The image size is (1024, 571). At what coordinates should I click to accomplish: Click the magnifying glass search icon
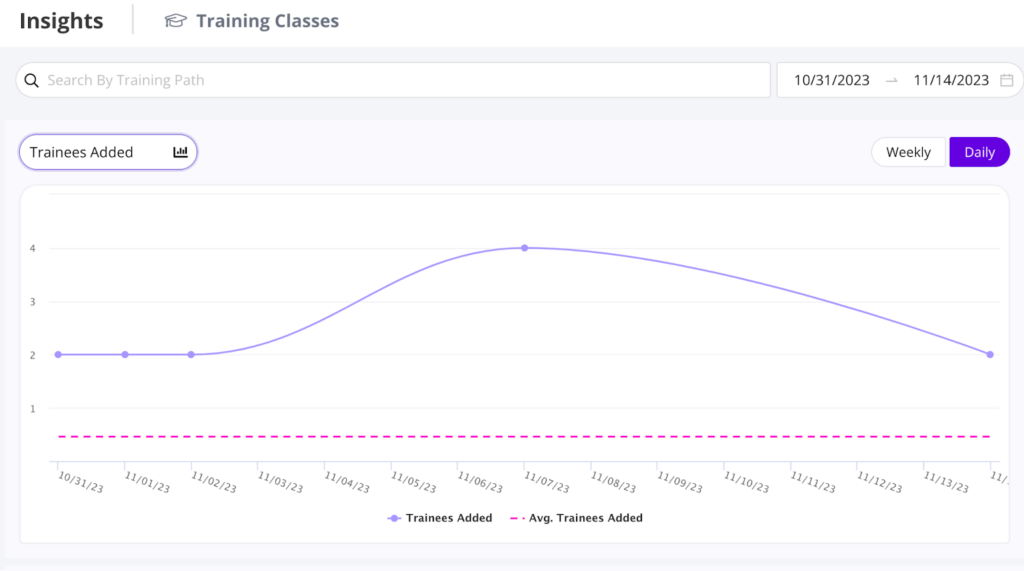click(31, 80)
